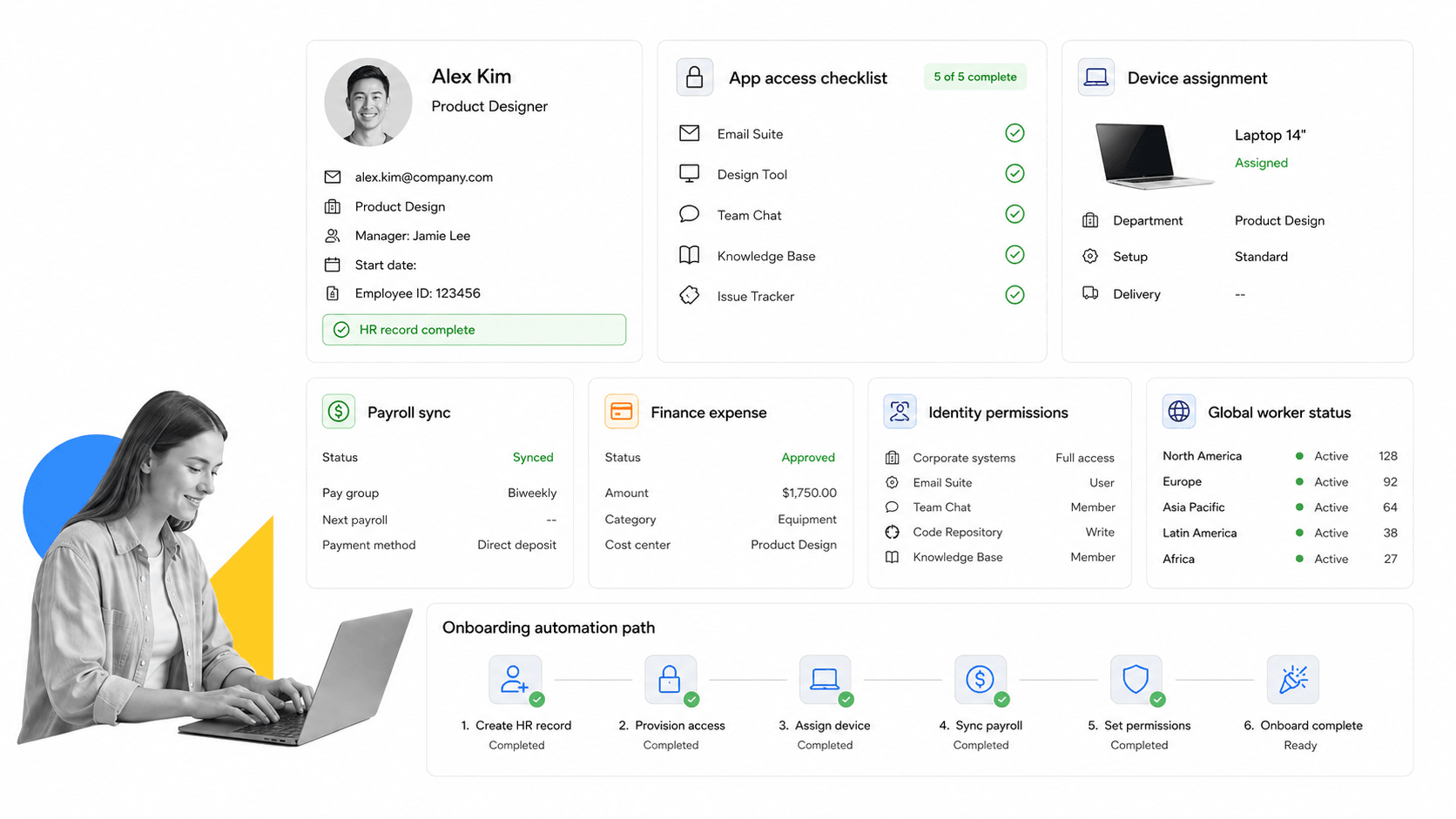Viewport: 1456px width, 819px height.
Task: Click the Provision access lock step icon
Action: pos(670,680)
